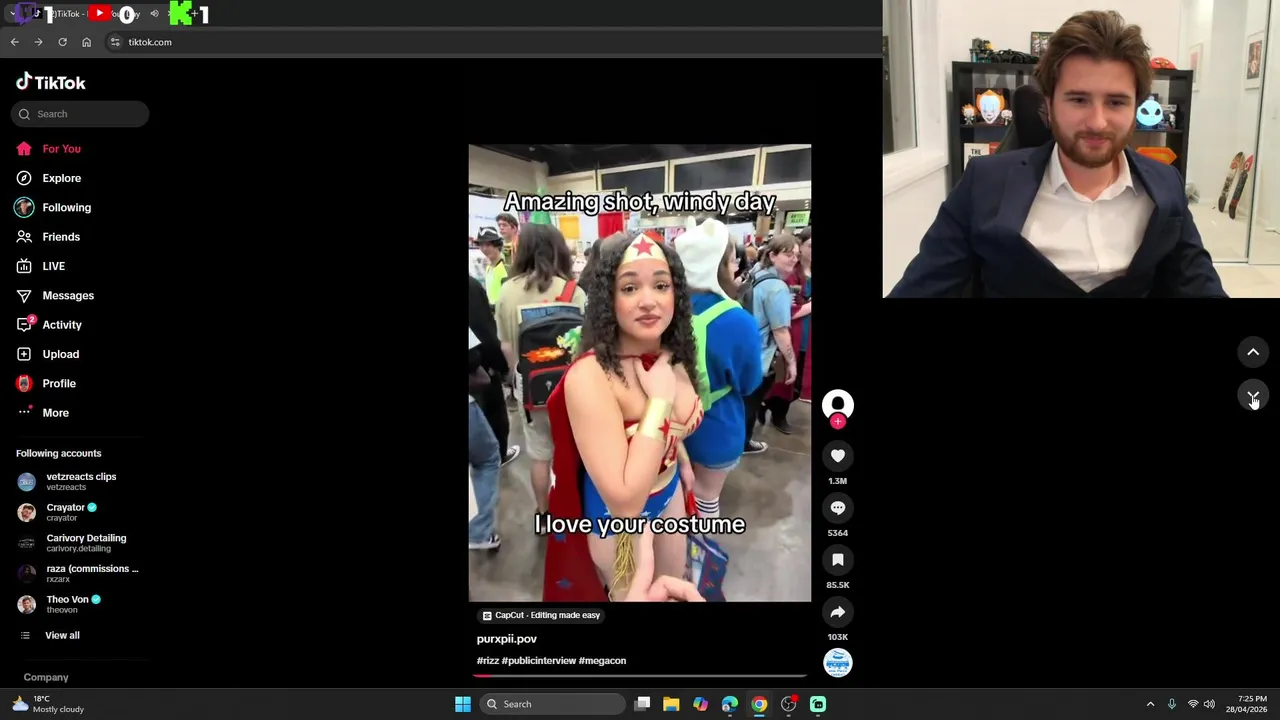The width and height of the screenshot is (1280, 720).
Task: Click the #megacon hashtag
Action: 602,661
